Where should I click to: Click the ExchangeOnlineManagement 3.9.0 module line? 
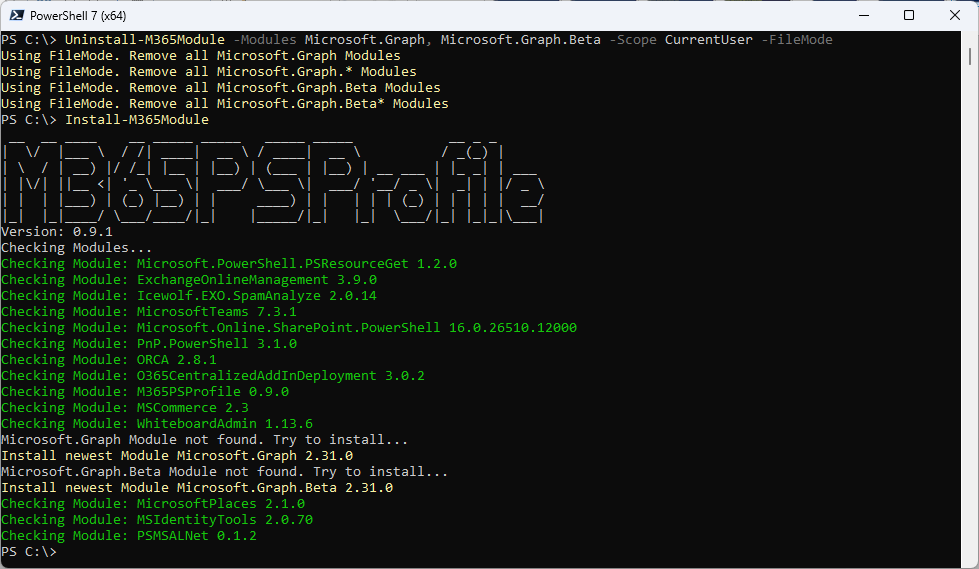pos(188,280)
